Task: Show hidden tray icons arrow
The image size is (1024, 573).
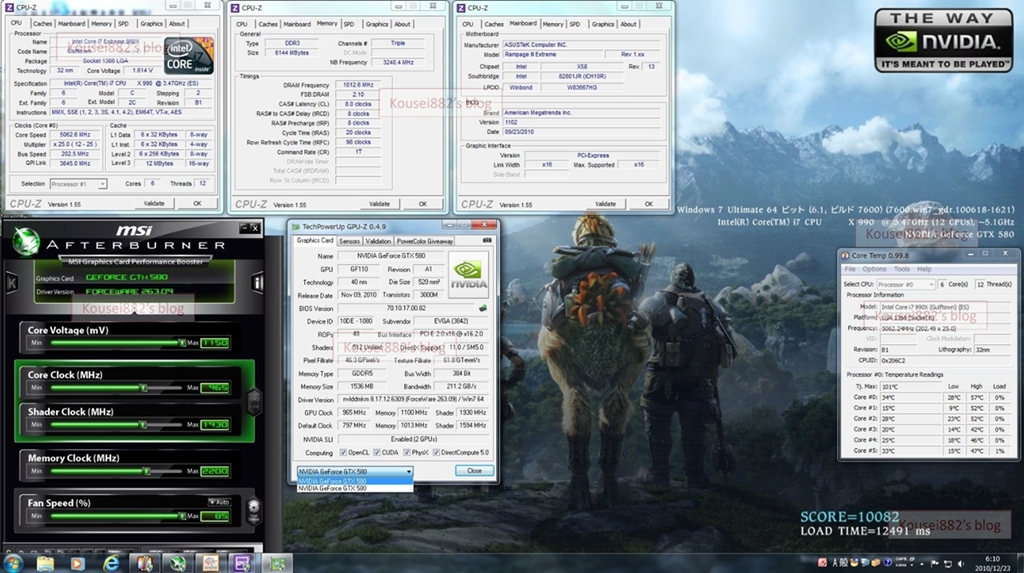Action: [x=922, y=563]
